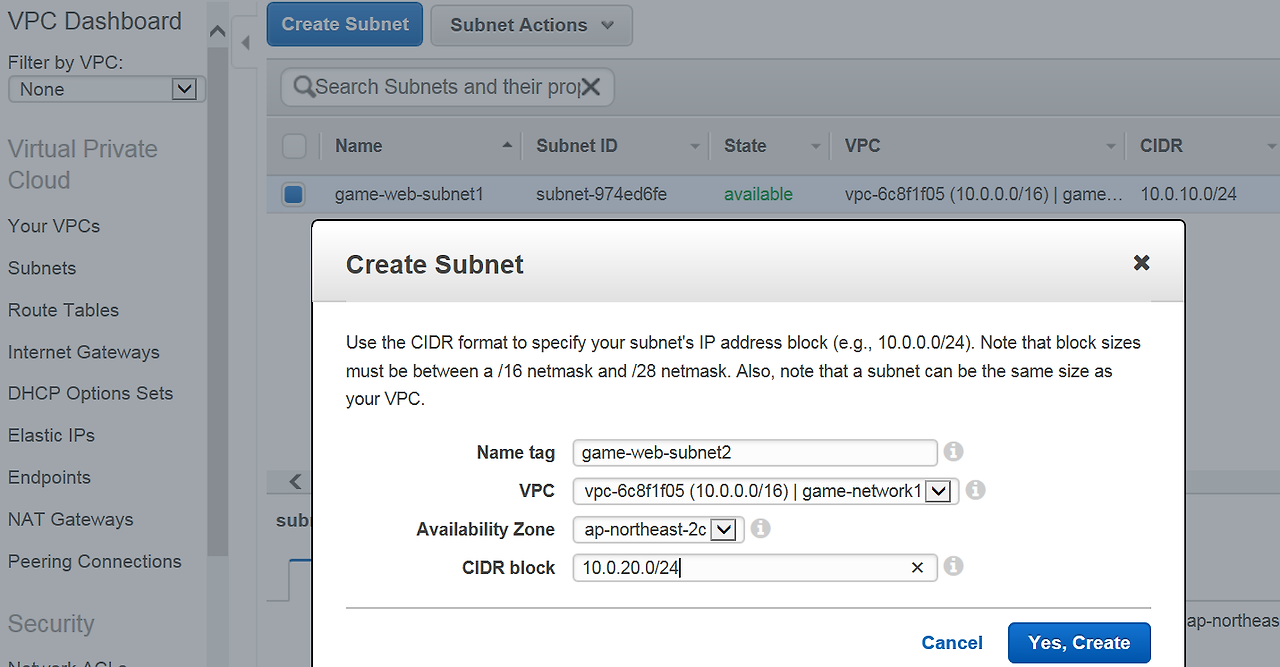This screenshot has height=667, width=1280.
Task: Sort by Name column arrow
Action: (x=507, y=146)
